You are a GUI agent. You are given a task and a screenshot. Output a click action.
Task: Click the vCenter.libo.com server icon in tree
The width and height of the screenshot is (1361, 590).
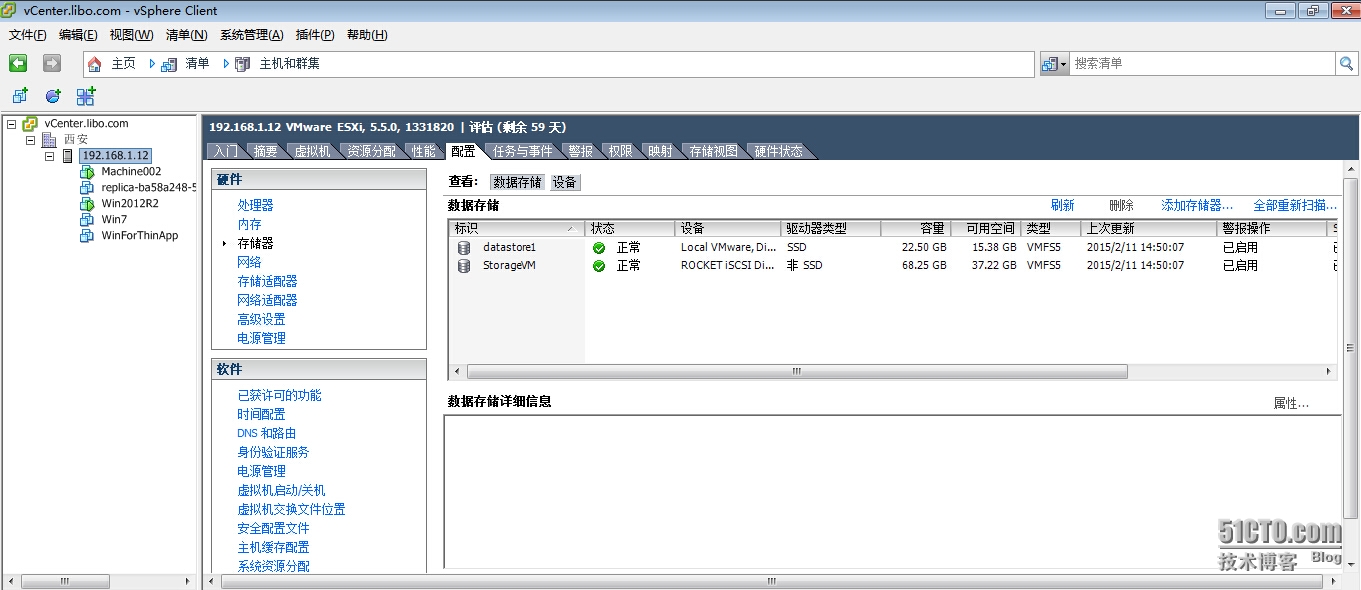(x=31, y=124)
